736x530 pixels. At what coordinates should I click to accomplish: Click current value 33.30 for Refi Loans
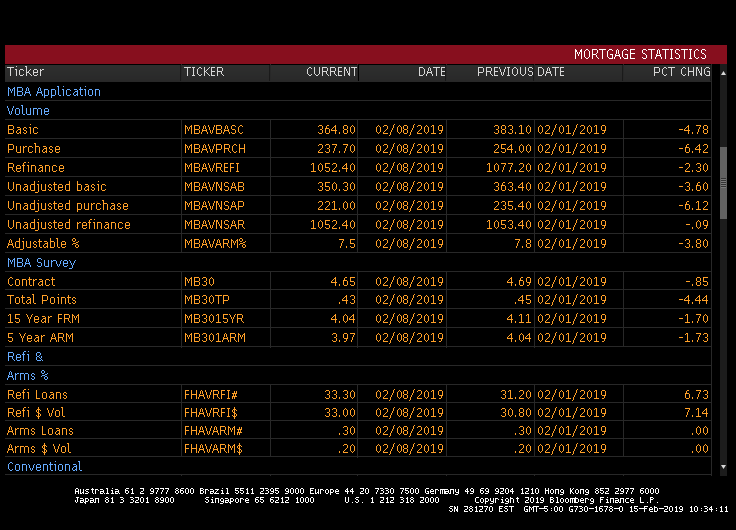coord(340,395)
